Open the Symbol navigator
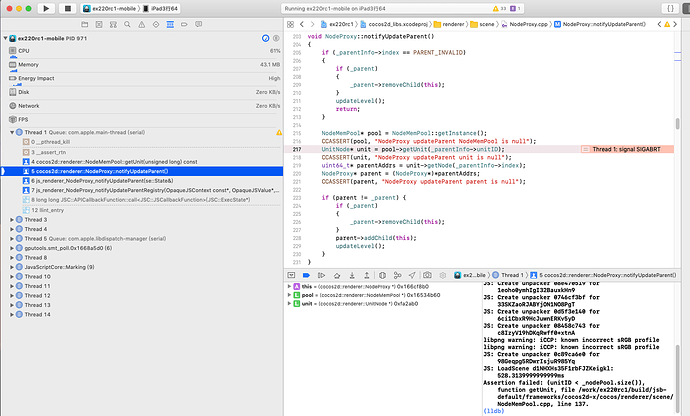 pos(113,24)
